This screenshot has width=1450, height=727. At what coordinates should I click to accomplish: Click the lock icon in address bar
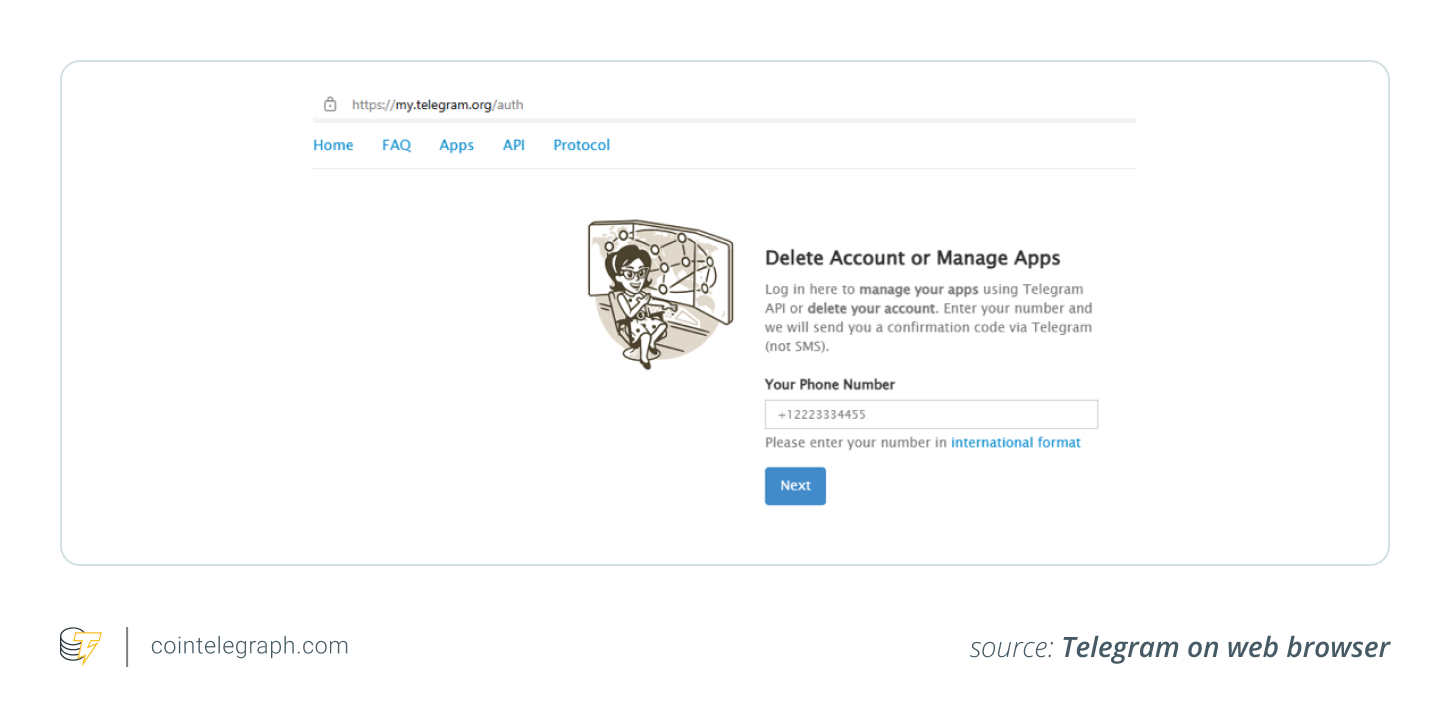330,104
